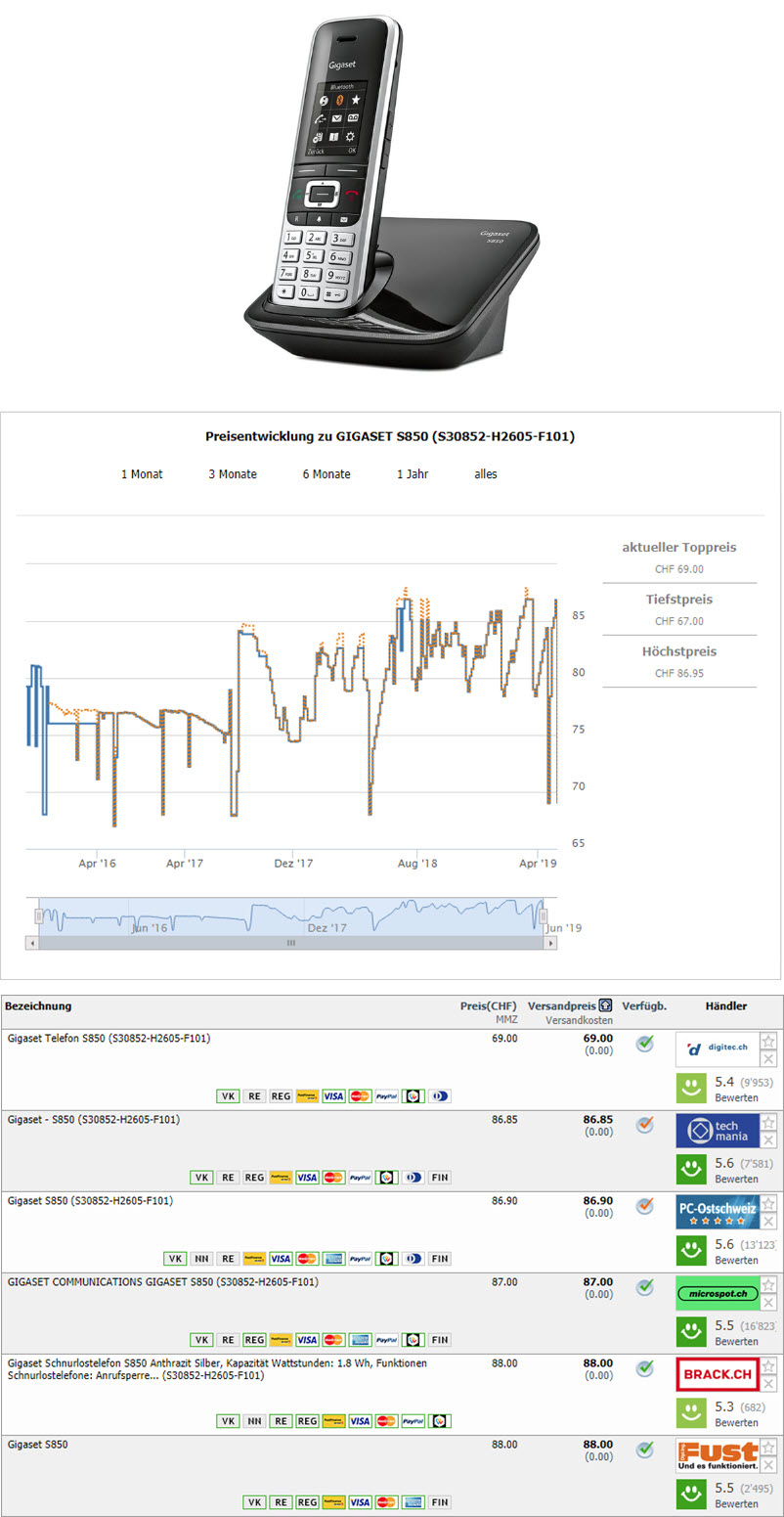Image resolution: width=784 pixels, height=1517 pixels.
Task: Click Bewerten under microspot.ch
Action: tap(736, 1341)
